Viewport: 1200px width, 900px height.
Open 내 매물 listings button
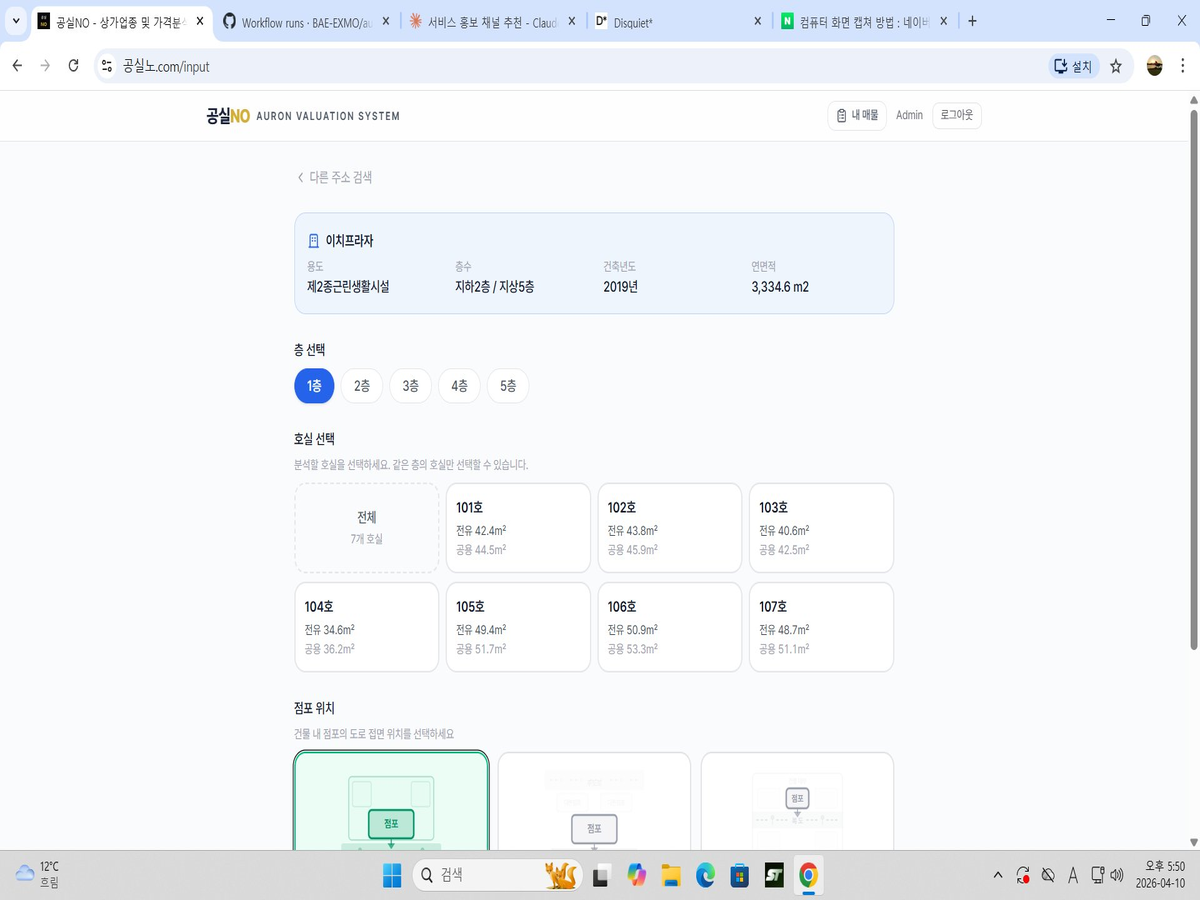(x=857, y=115)
